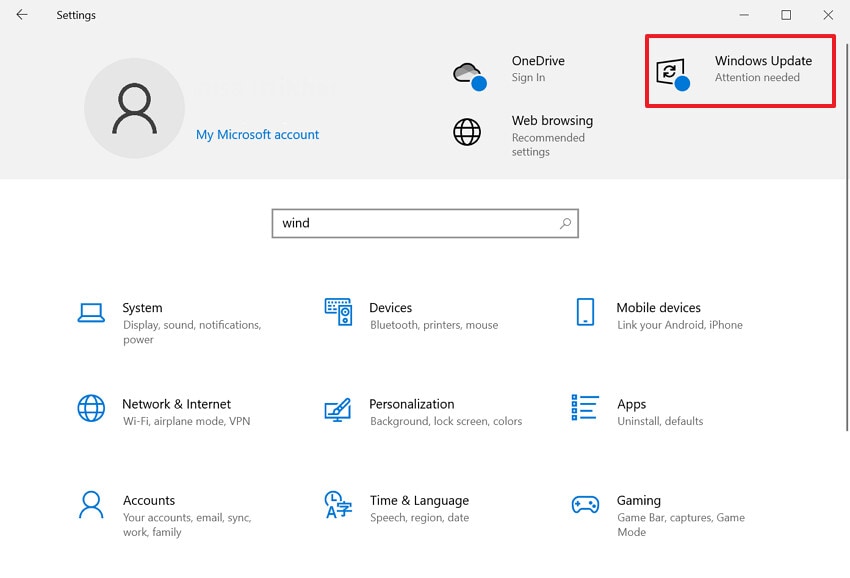
Task: Click the search magnifier icon
Action: pyautogui.click(x=565, y=223)
